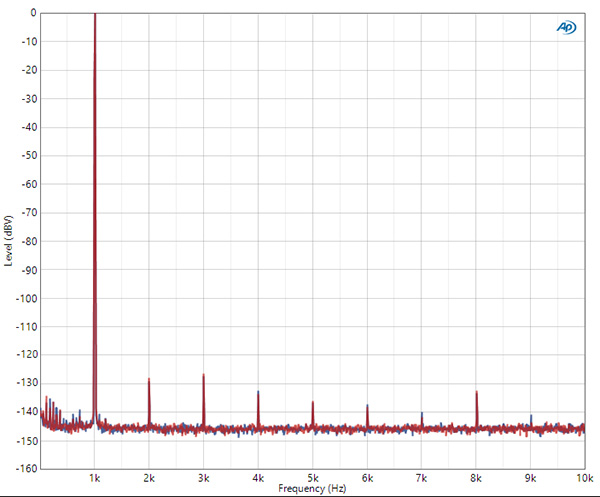
Task: Click the -90 level axis label
Action: point(29,270)
